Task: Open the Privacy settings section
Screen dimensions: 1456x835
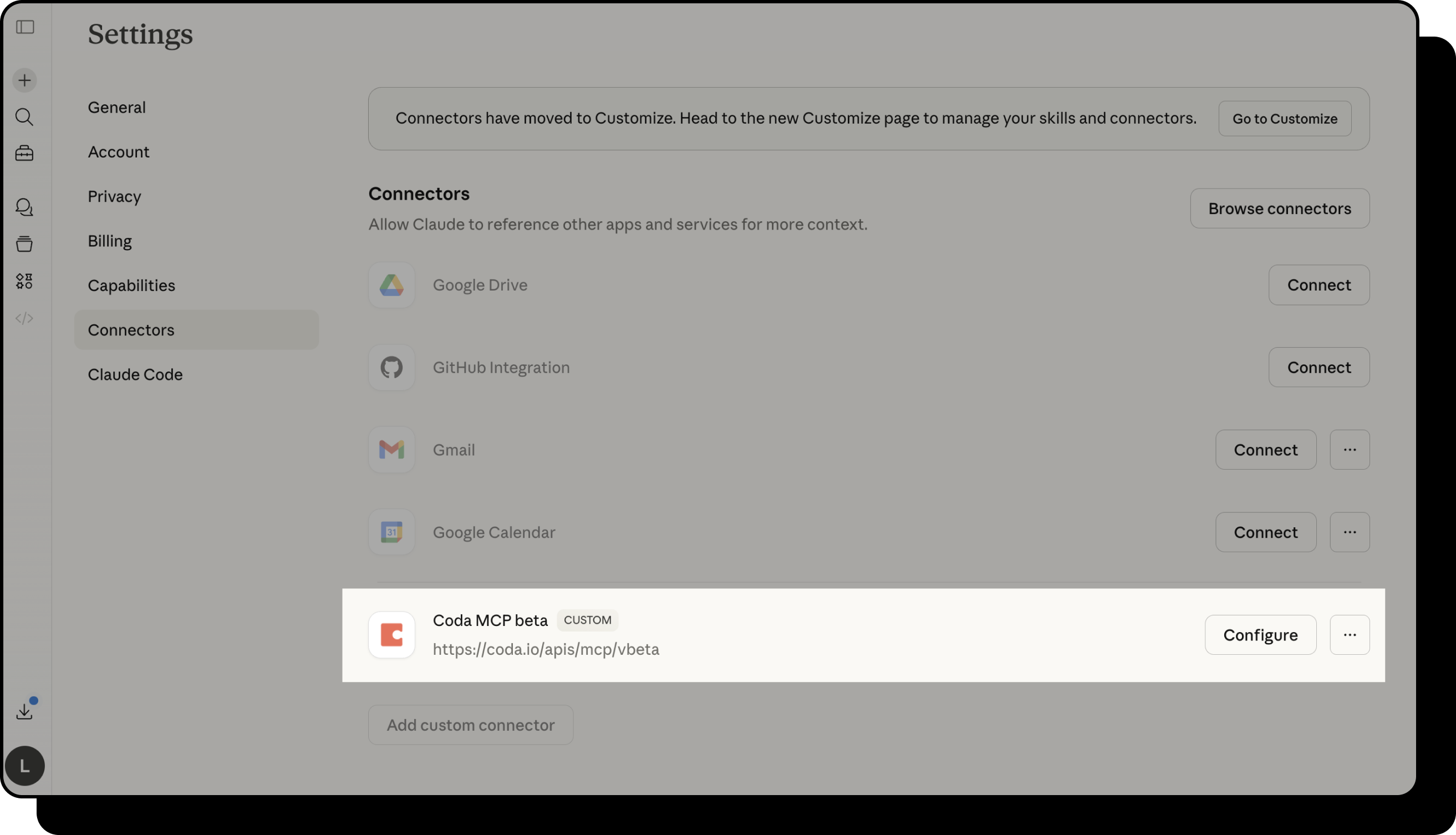Action: [114, 197]
